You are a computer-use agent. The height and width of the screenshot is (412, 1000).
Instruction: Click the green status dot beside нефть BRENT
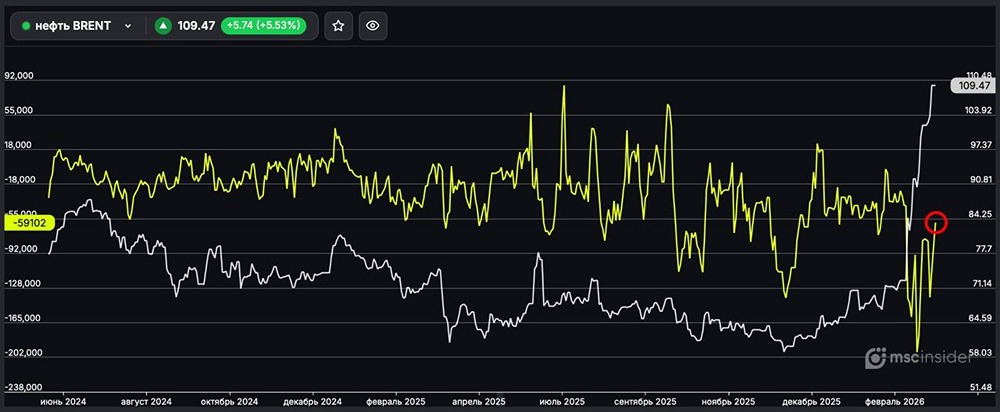[26, 26]
